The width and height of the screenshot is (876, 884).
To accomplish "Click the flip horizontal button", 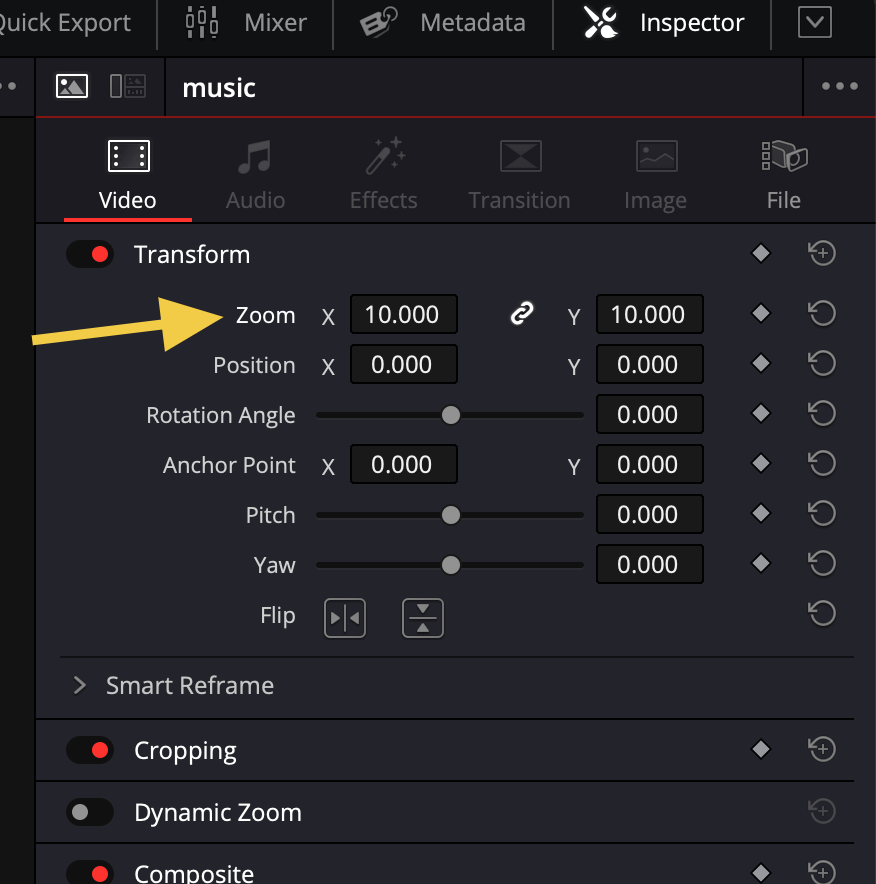I will click(345, 618).
